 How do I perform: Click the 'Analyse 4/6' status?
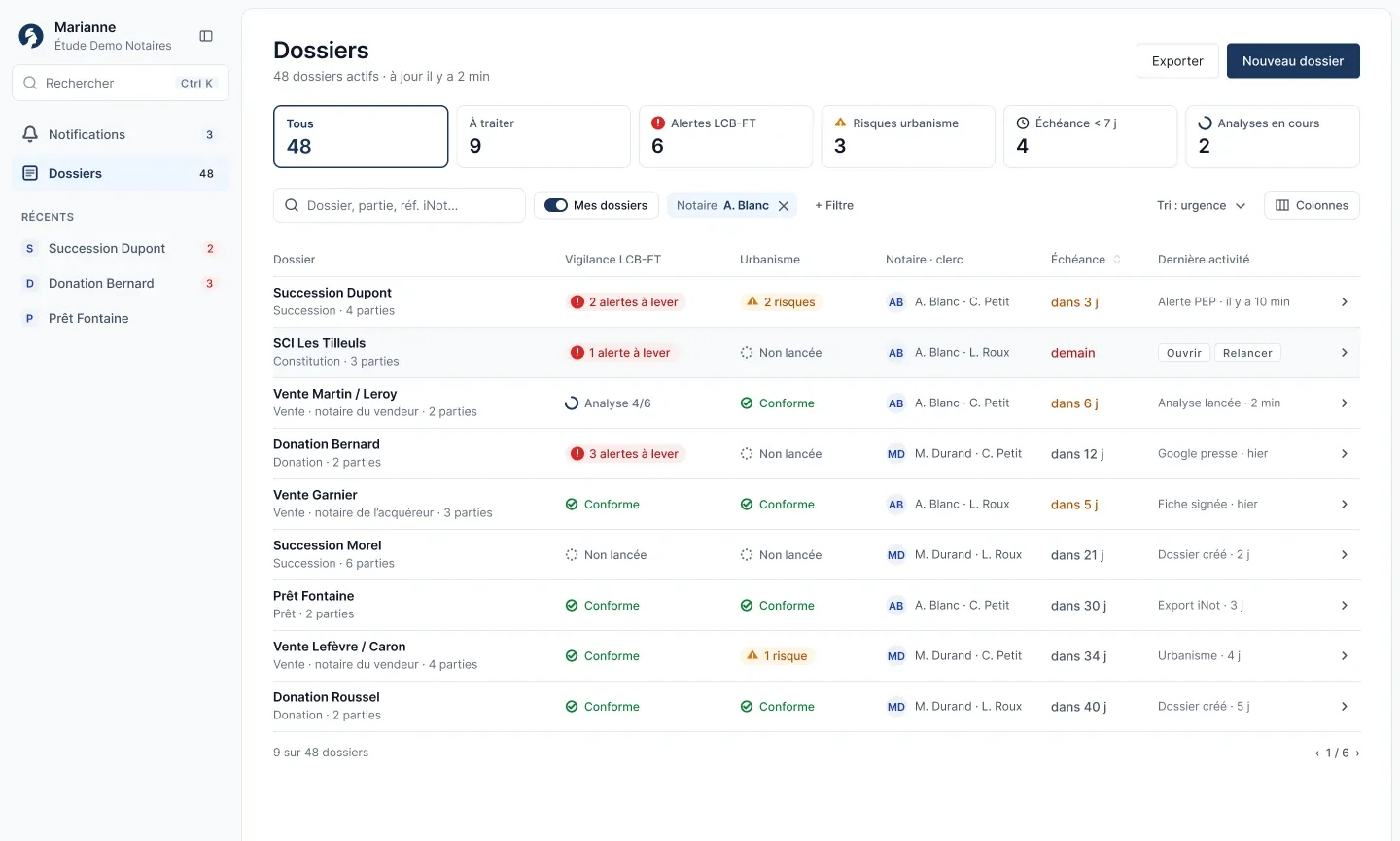pyautogui.click(x=609, y=403)
